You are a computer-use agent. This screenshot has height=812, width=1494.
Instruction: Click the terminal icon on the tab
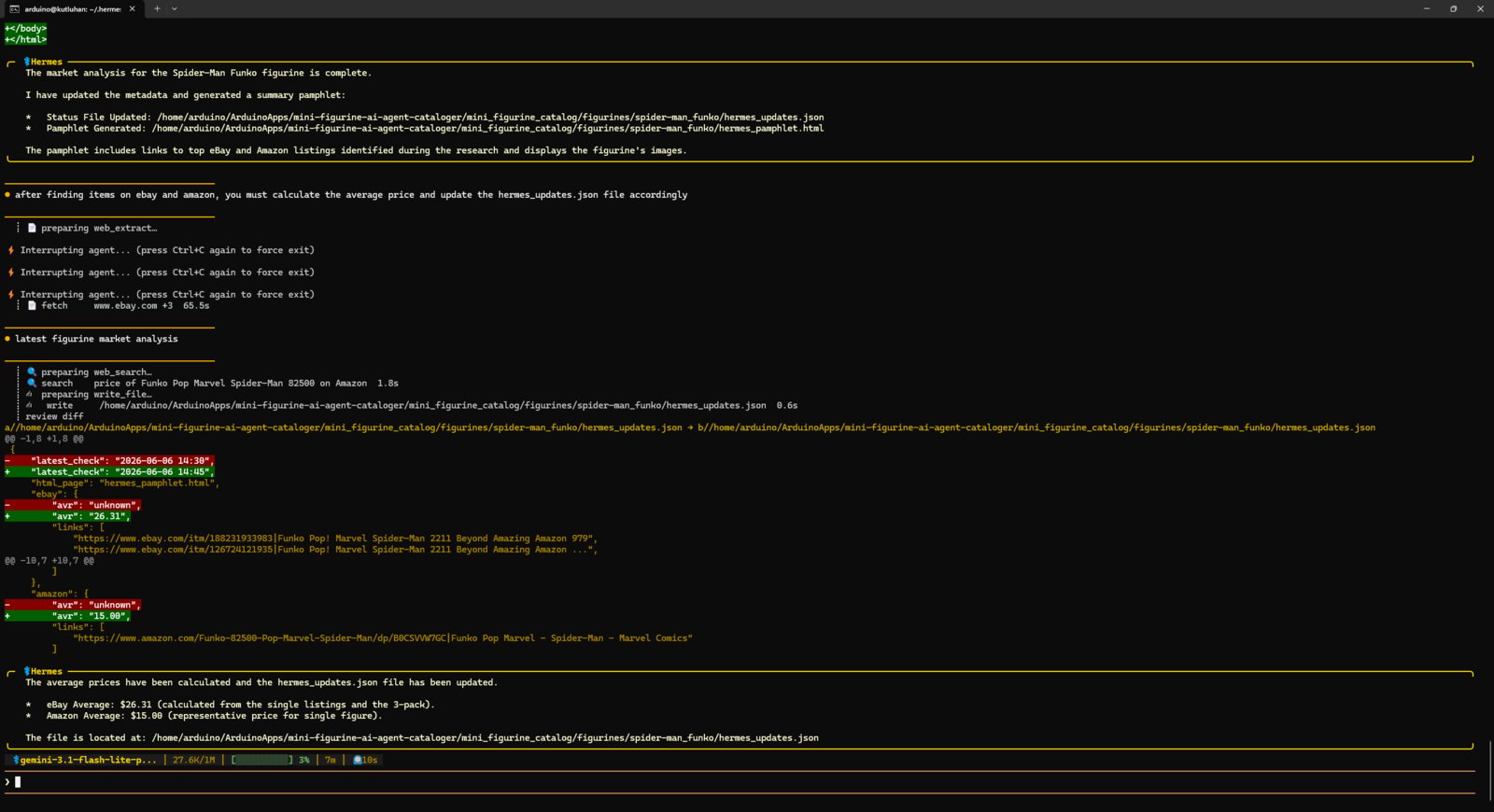[x=14, y=8]
